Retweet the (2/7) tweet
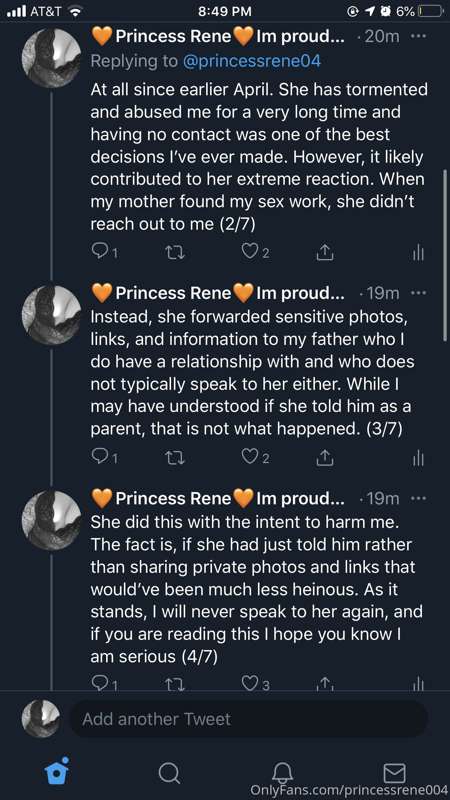Image resolution: width=450 pixels, height=800 pixels. 176,253
